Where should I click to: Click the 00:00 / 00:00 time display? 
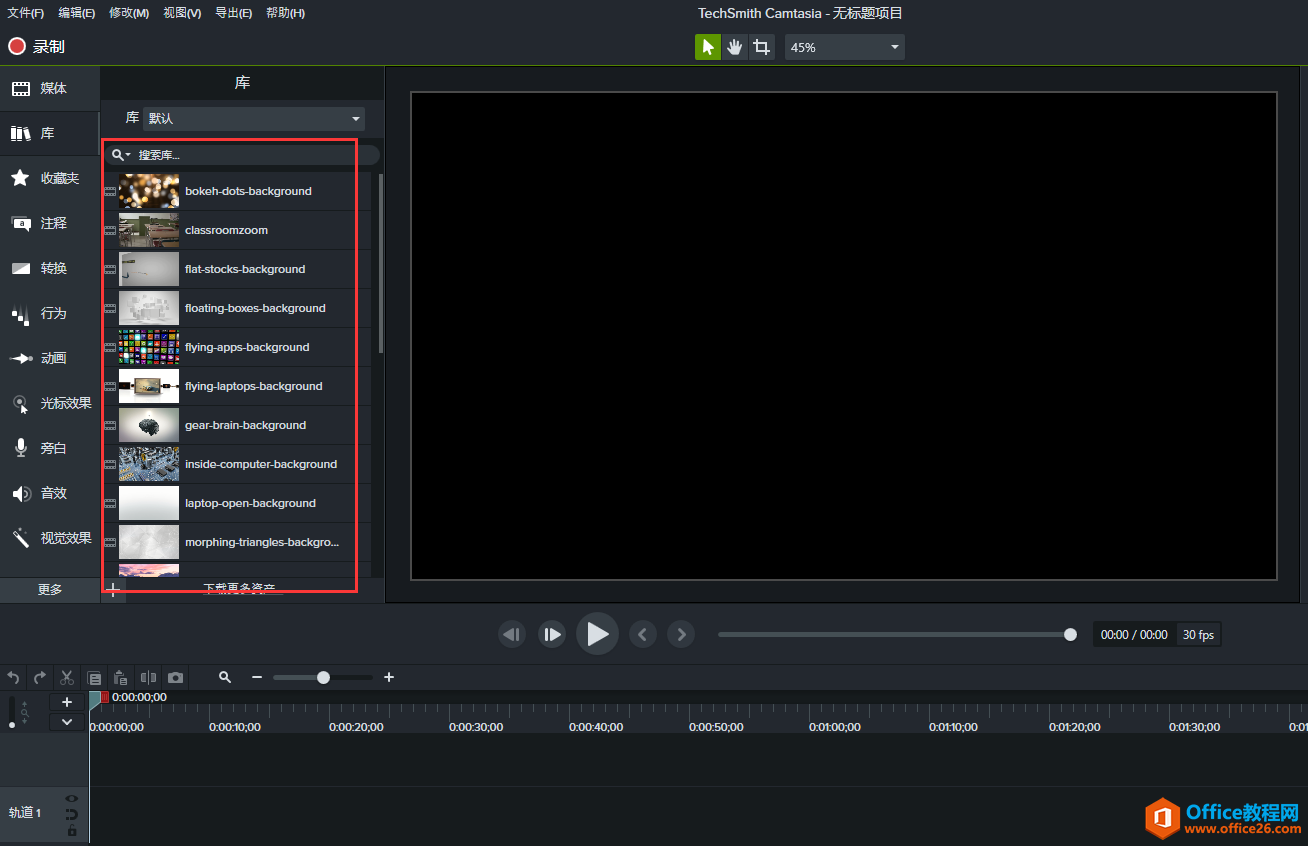[x=1134, y=634]
